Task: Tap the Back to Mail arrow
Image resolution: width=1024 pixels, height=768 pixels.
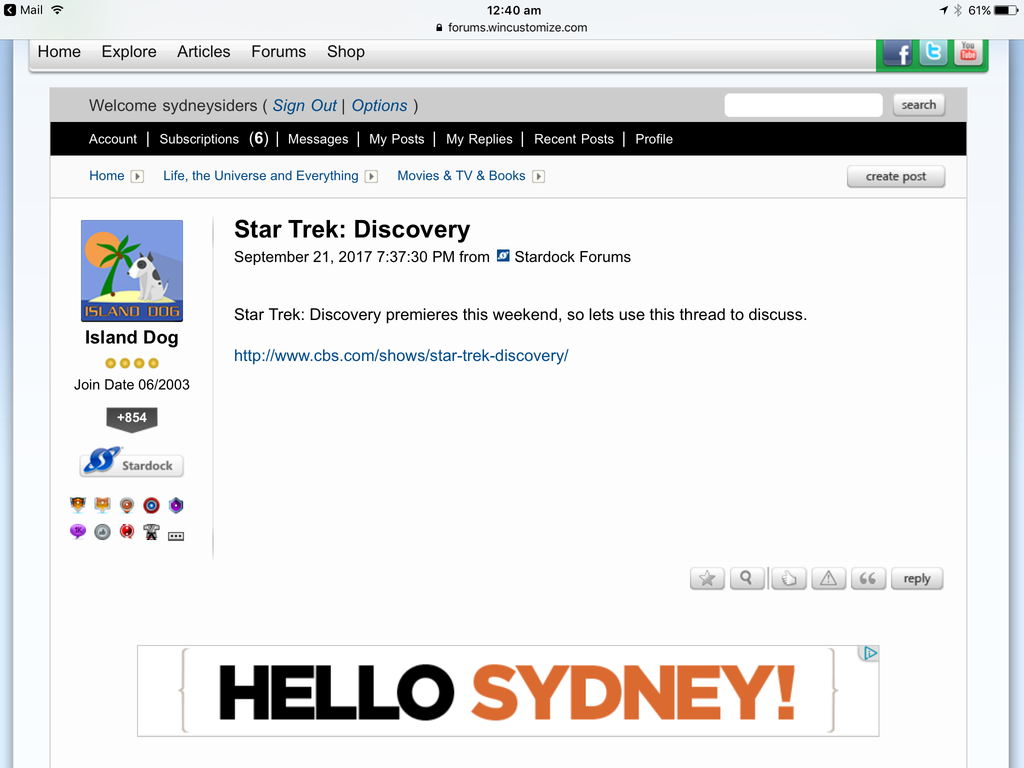Action: coord(10,10)
